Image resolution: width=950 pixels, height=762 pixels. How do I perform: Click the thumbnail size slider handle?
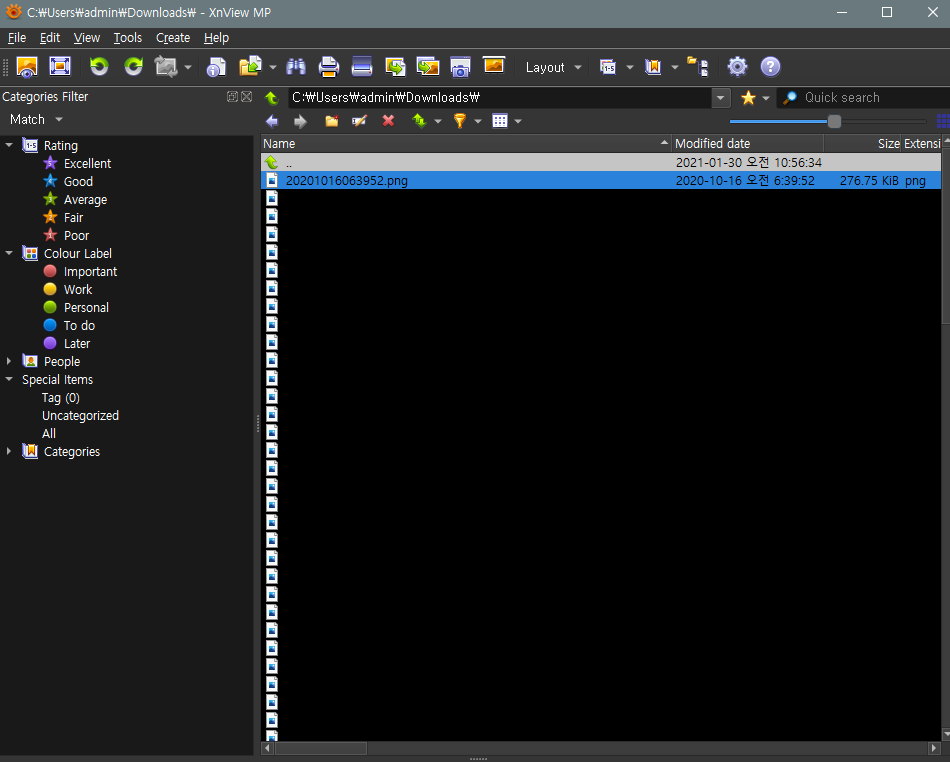(834, 121)
